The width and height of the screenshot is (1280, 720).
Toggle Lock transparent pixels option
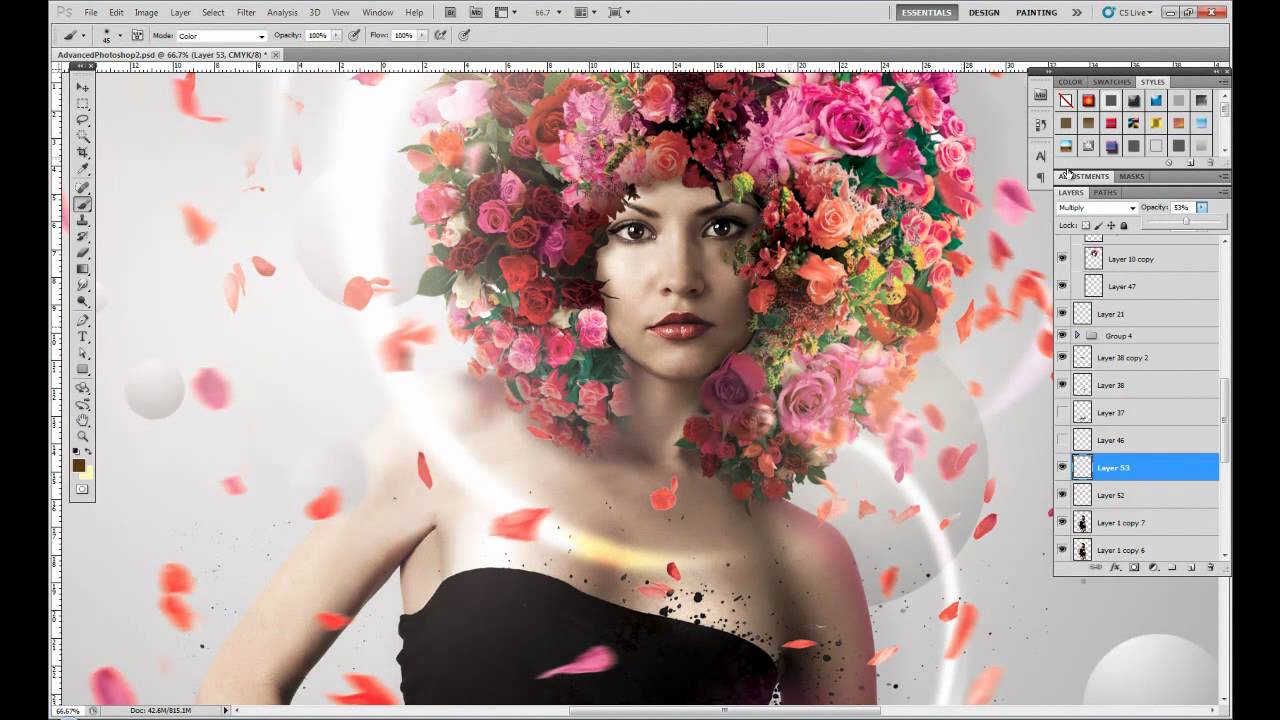1086,225
